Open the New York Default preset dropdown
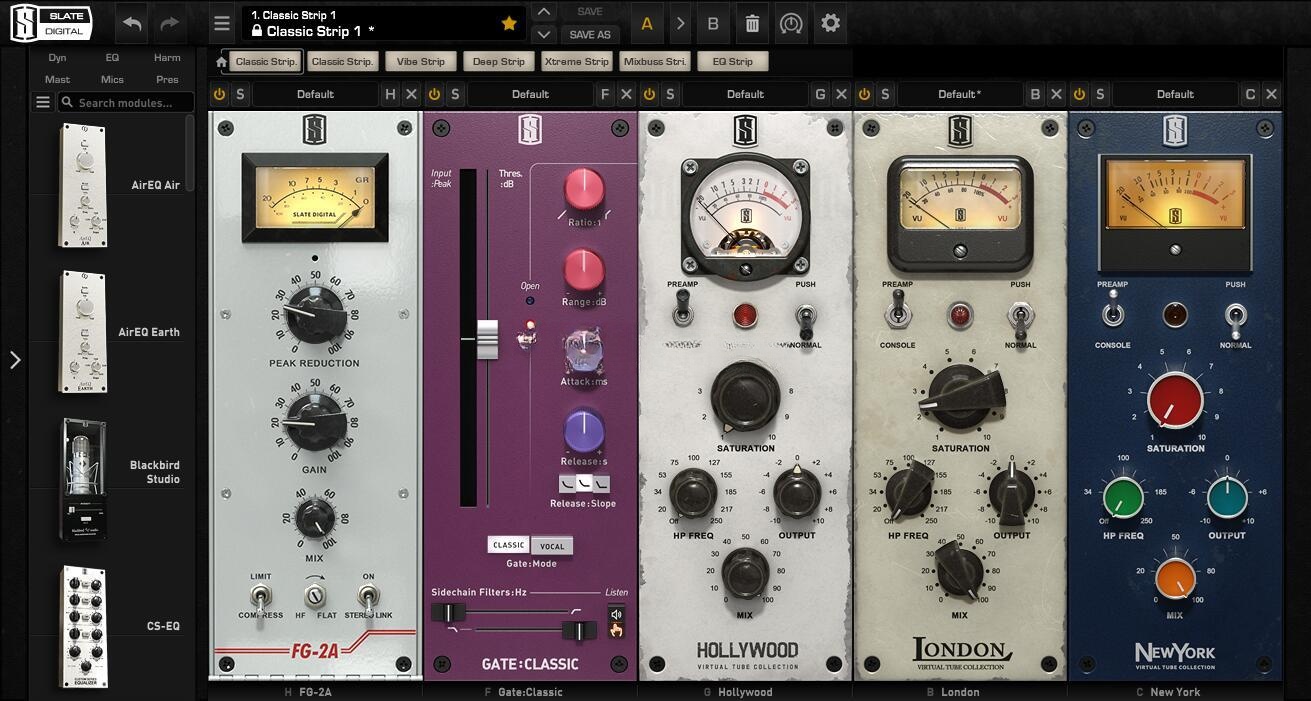This screenshot has width=1311, height=701. point(1175,94)
